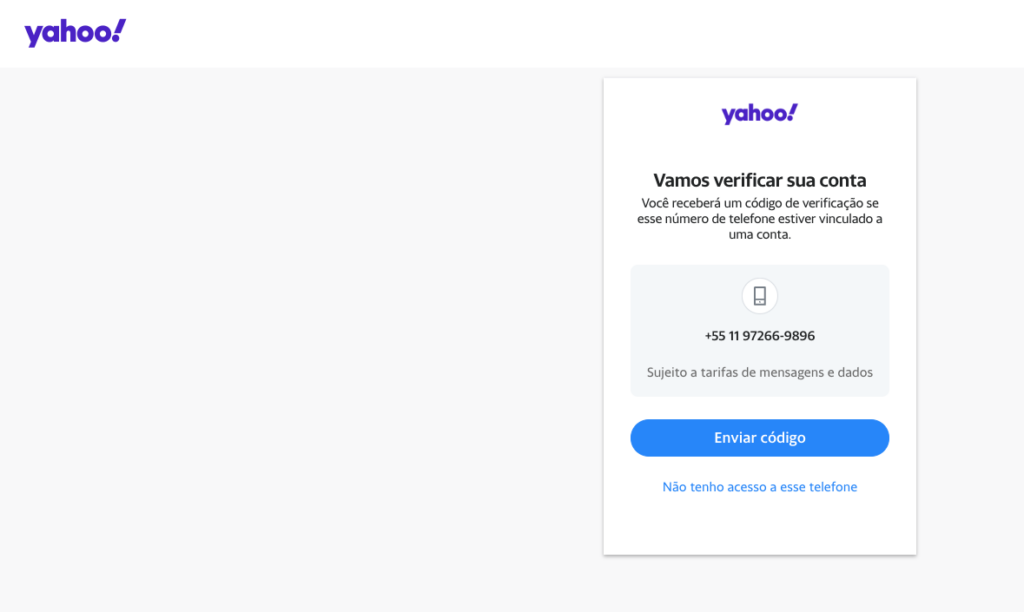
Task: Click the purple yahoo wordmark top left
Action: 75,31
